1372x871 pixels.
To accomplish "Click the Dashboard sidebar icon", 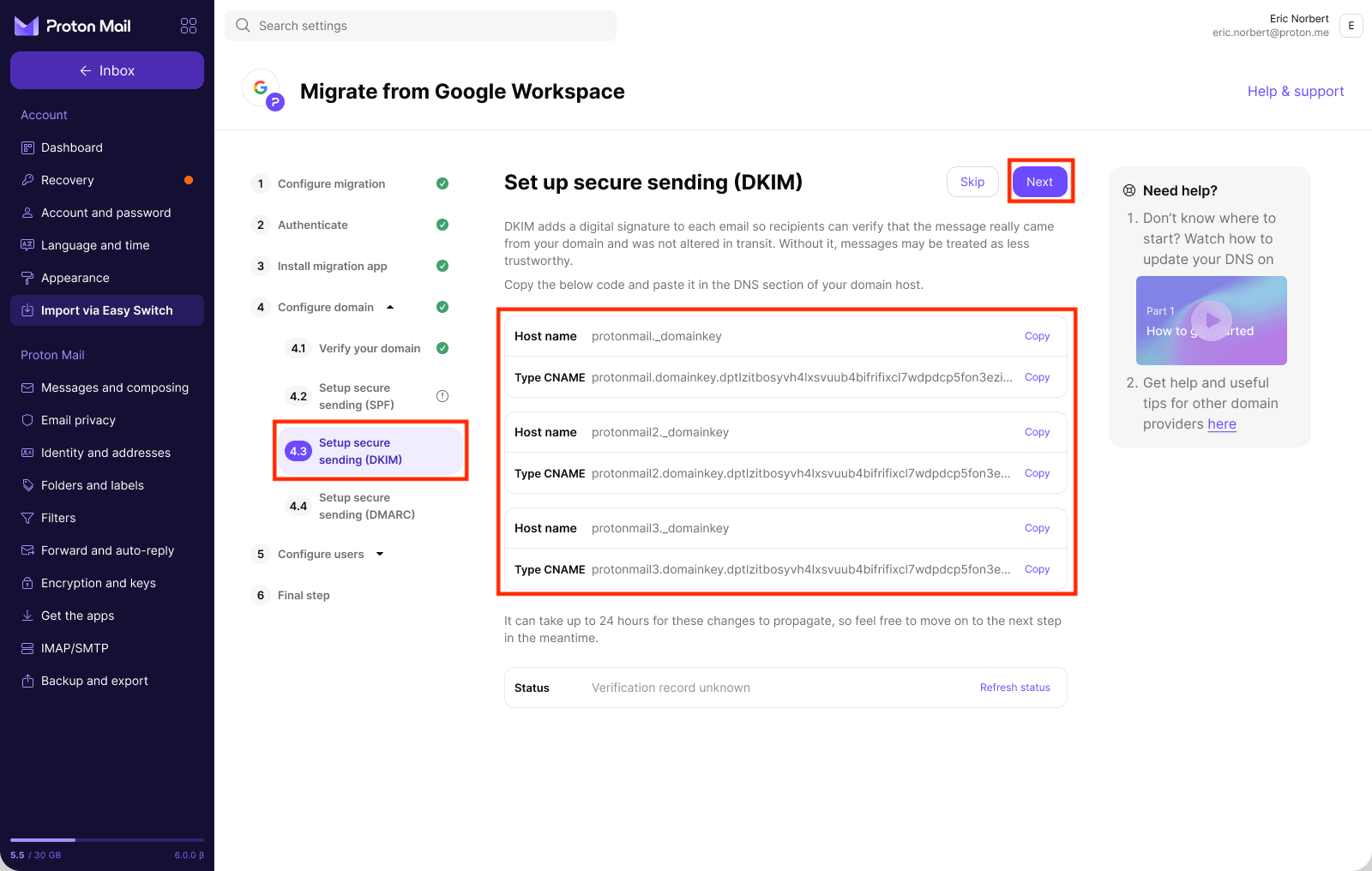I will point(27,147).
